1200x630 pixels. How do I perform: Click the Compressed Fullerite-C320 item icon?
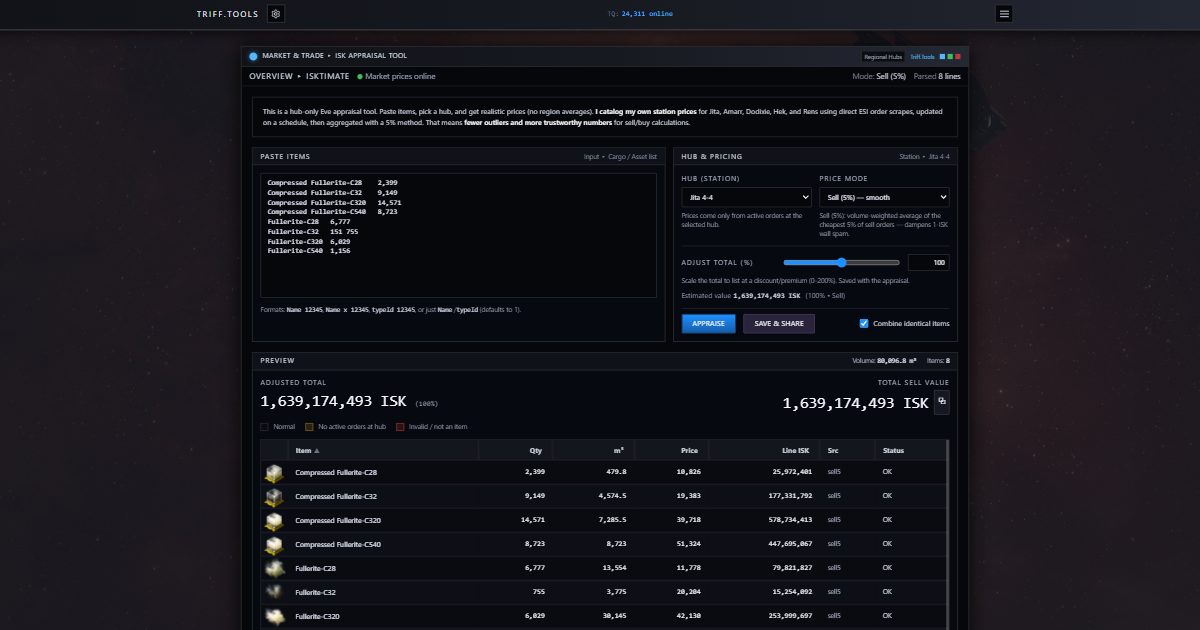tap(274, 520)
